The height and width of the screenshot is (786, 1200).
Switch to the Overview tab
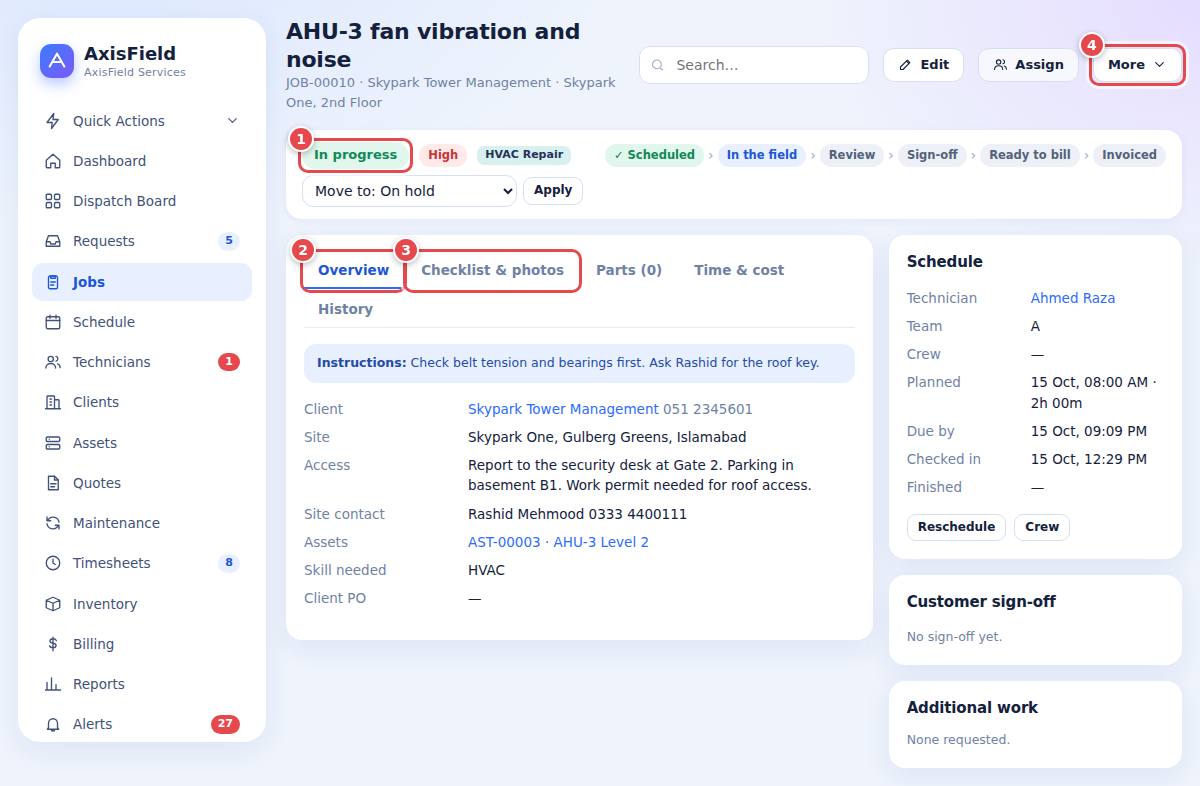click(x=353, y=270)
